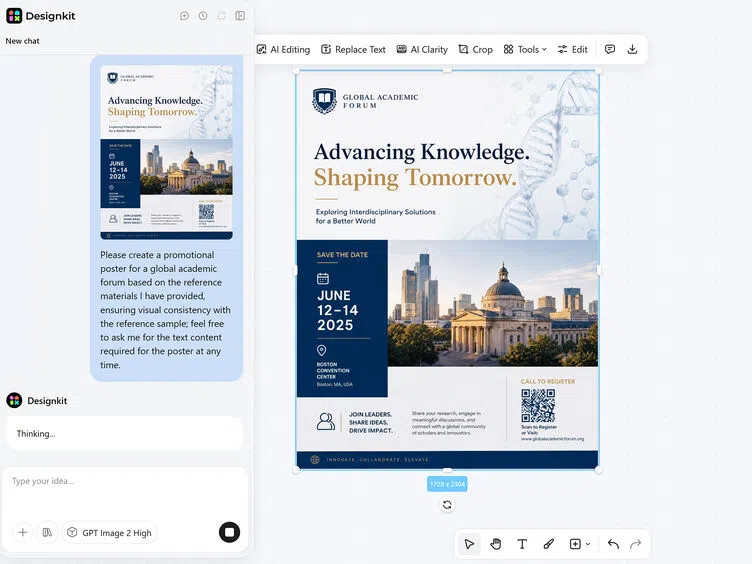The image size is (752, 564).
Task: Choose the Text tool in bottom toolbar
Action: coord(522,544)
